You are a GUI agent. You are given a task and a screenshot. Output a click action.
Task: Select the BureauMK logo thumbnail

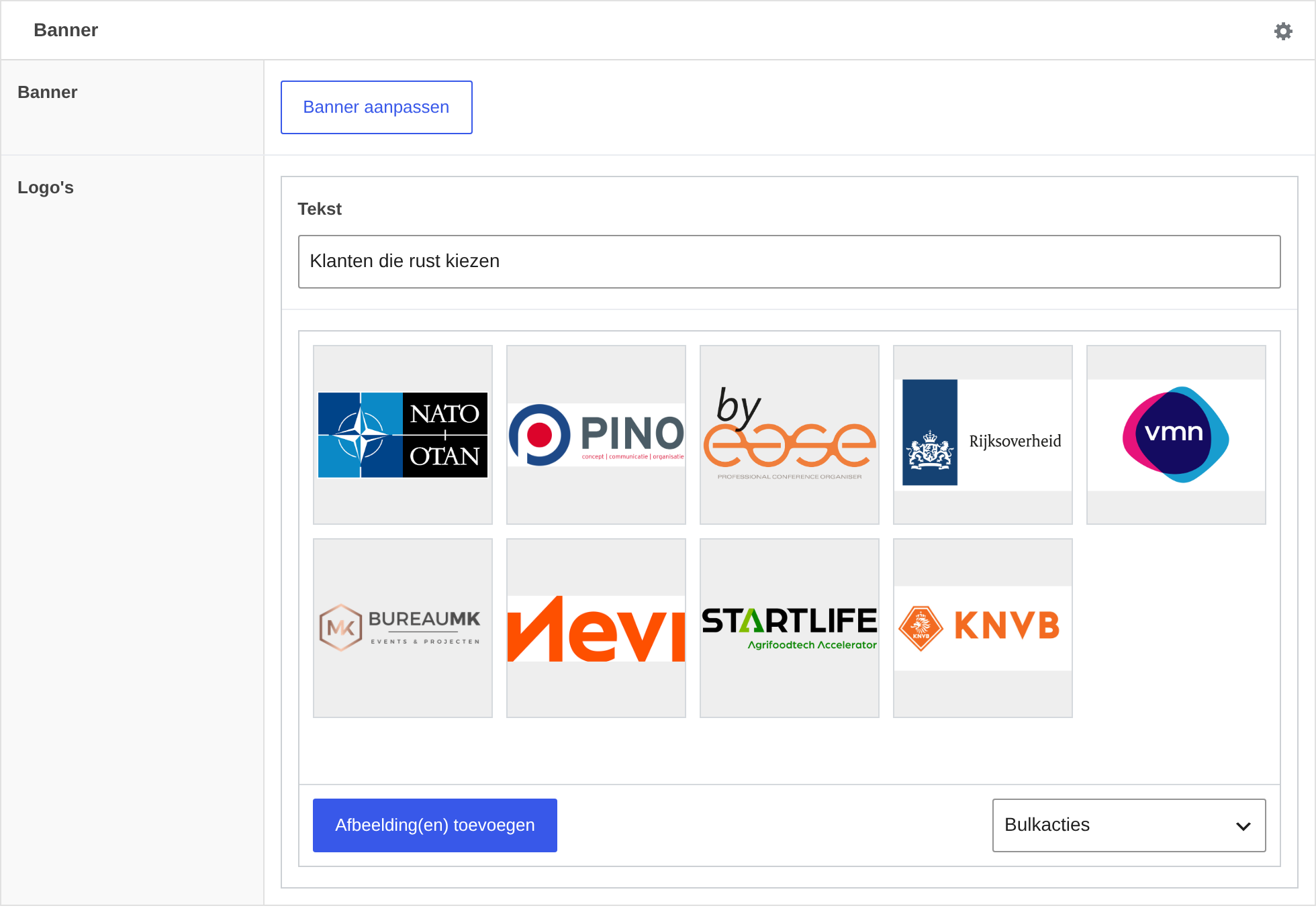403,628
